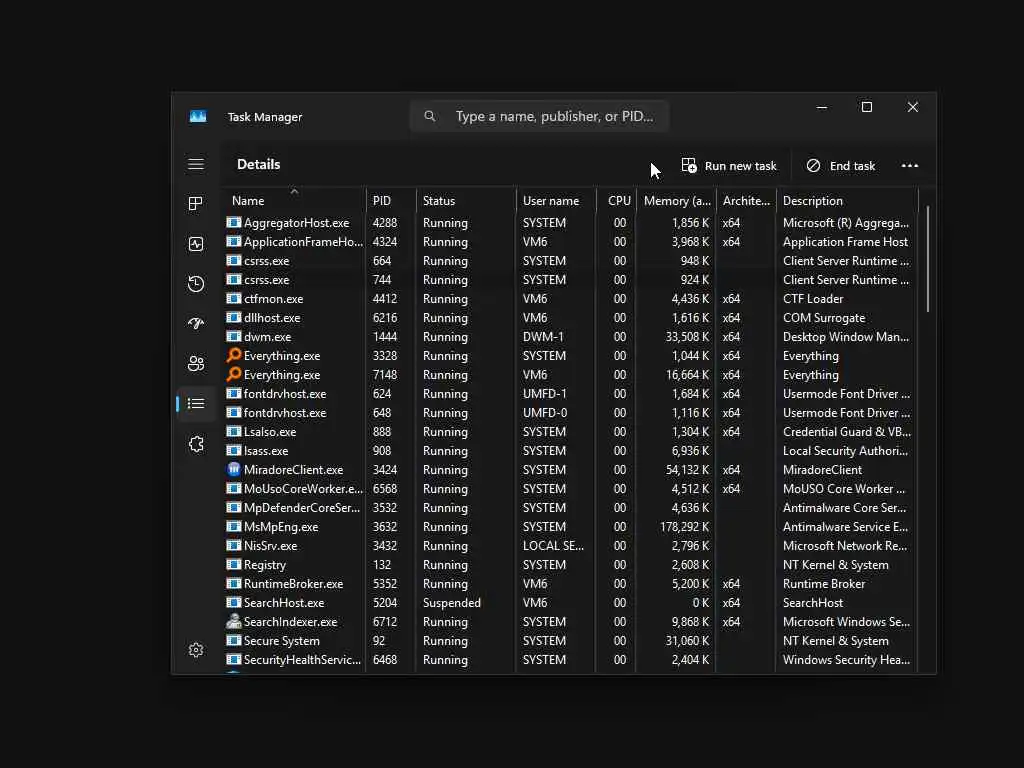Screen dimensions: 1024x768
Task: Sort by the CPU column header
Action: (616, 200)
